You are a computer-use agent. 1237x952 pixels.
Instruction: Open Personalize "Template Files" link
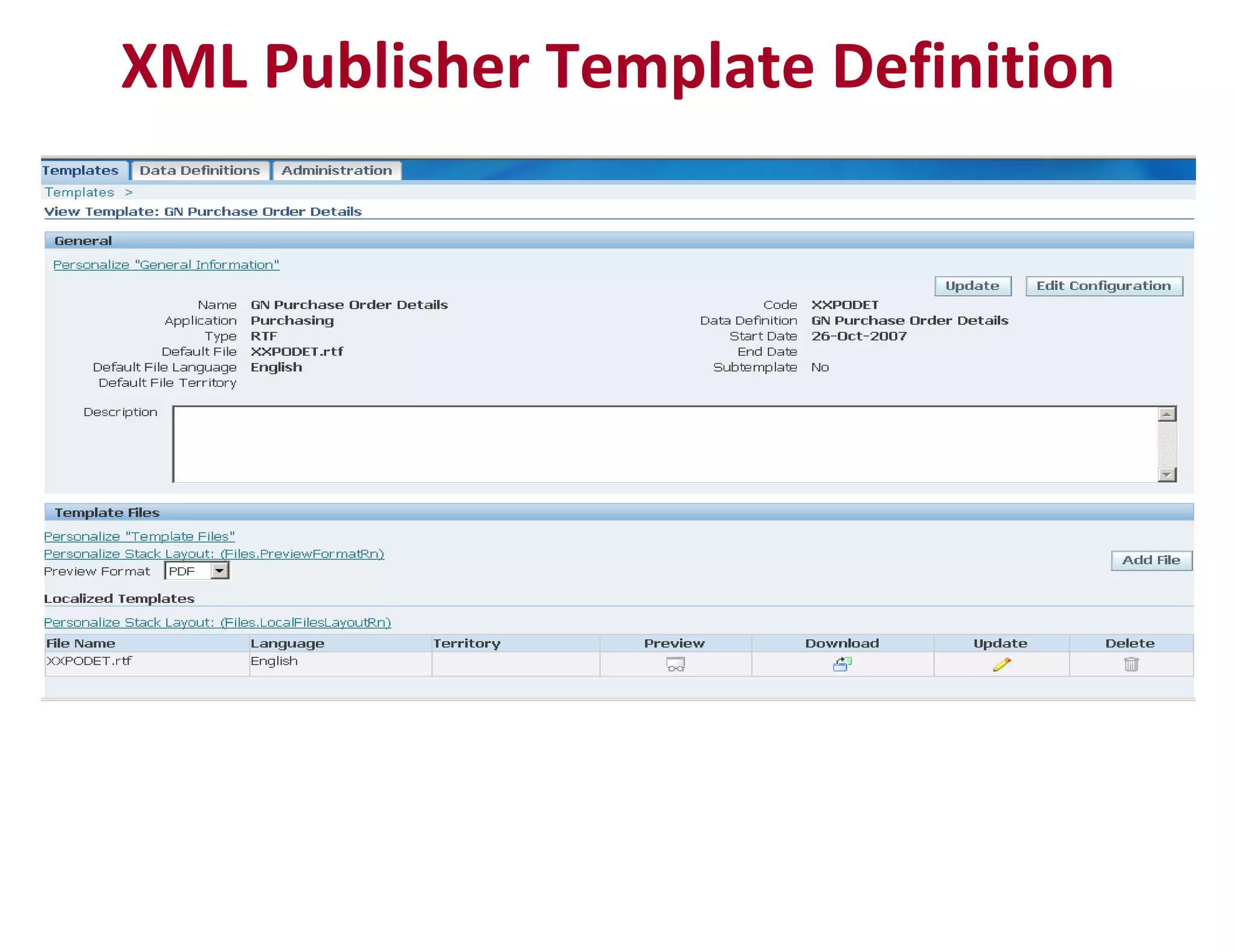[x=140, y=536]
